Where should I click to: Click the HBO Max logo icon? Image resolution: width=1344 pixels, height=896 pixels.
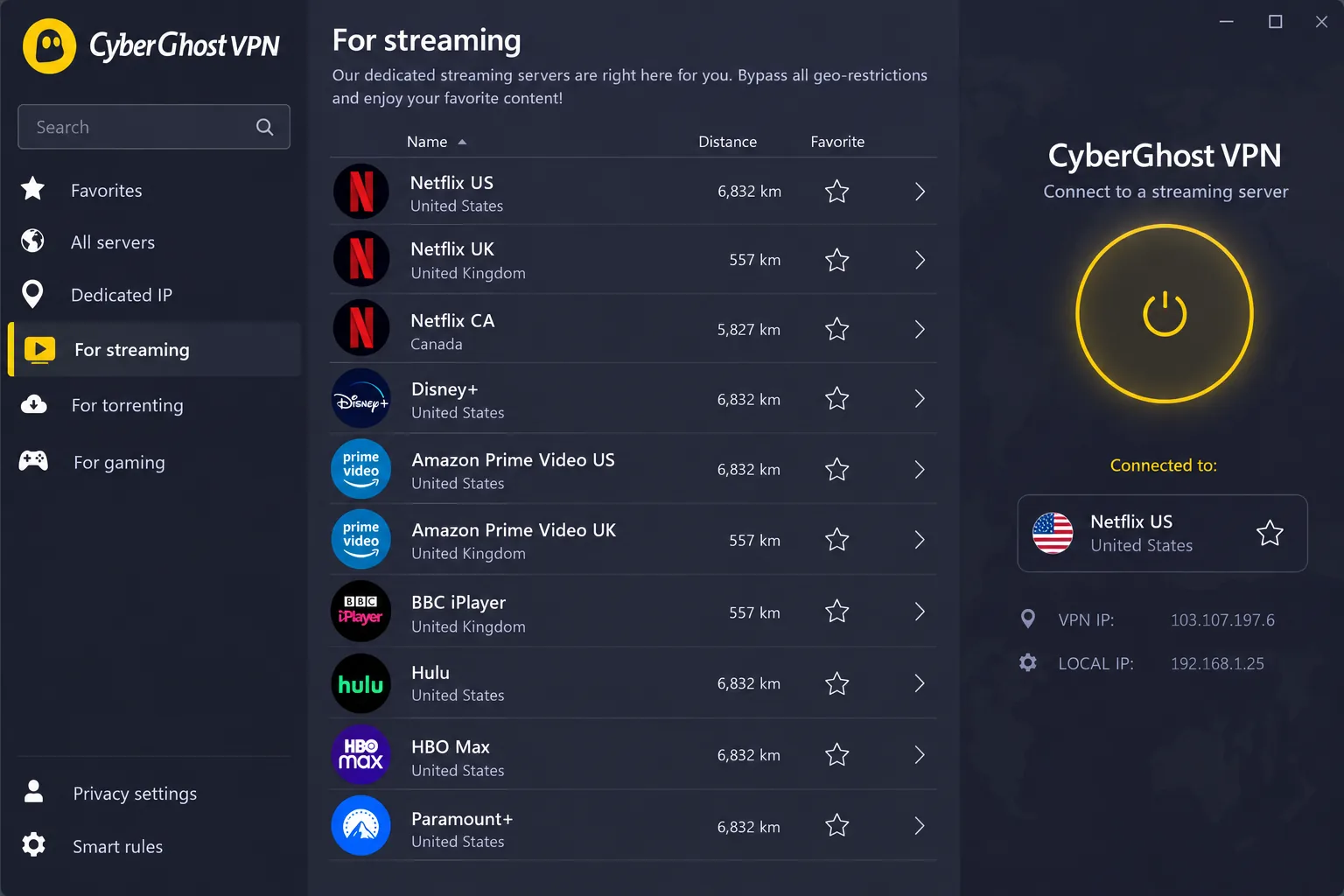point(361,754)
